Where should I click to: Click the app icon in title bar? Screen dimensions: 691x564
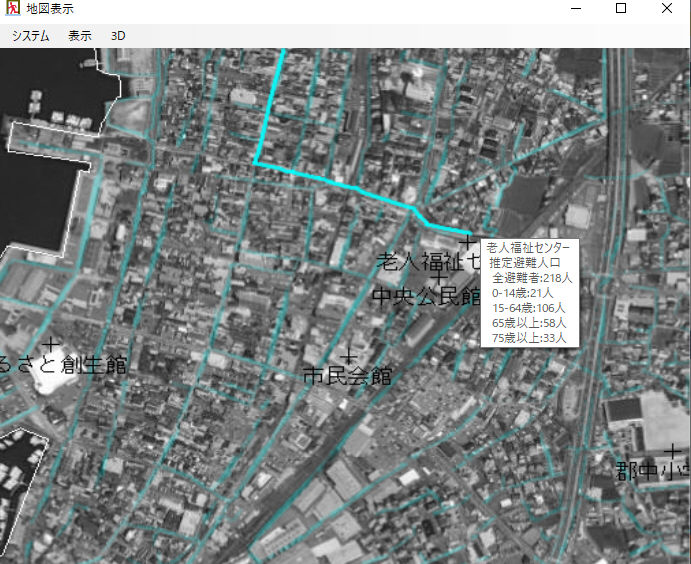click(x=13, y=9)
